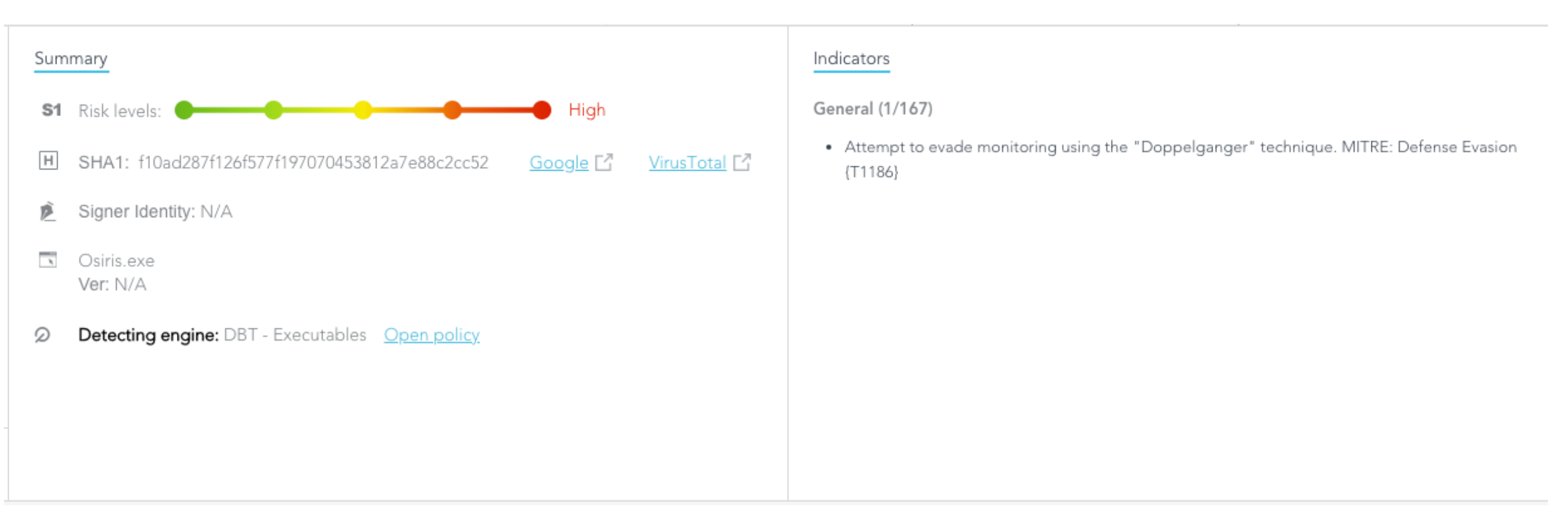
Task: Click the SHA1 hash value text
Action: point(313,163)
